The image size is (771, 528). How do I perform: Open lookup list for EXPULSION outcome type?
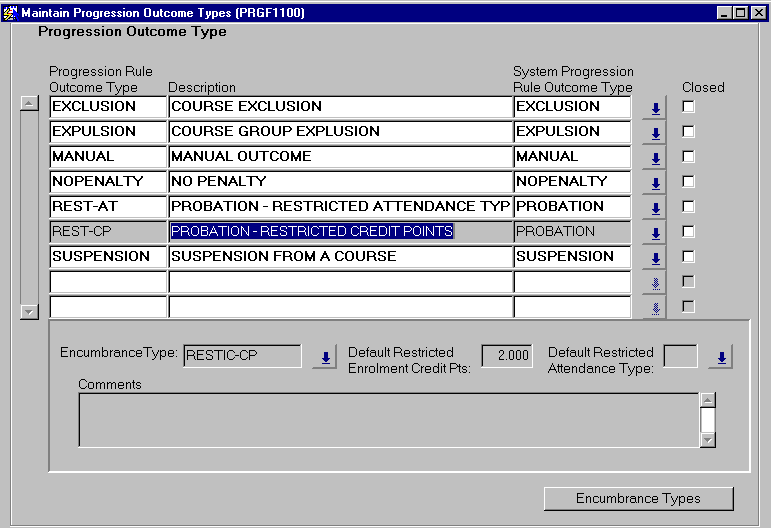(655, 133)
